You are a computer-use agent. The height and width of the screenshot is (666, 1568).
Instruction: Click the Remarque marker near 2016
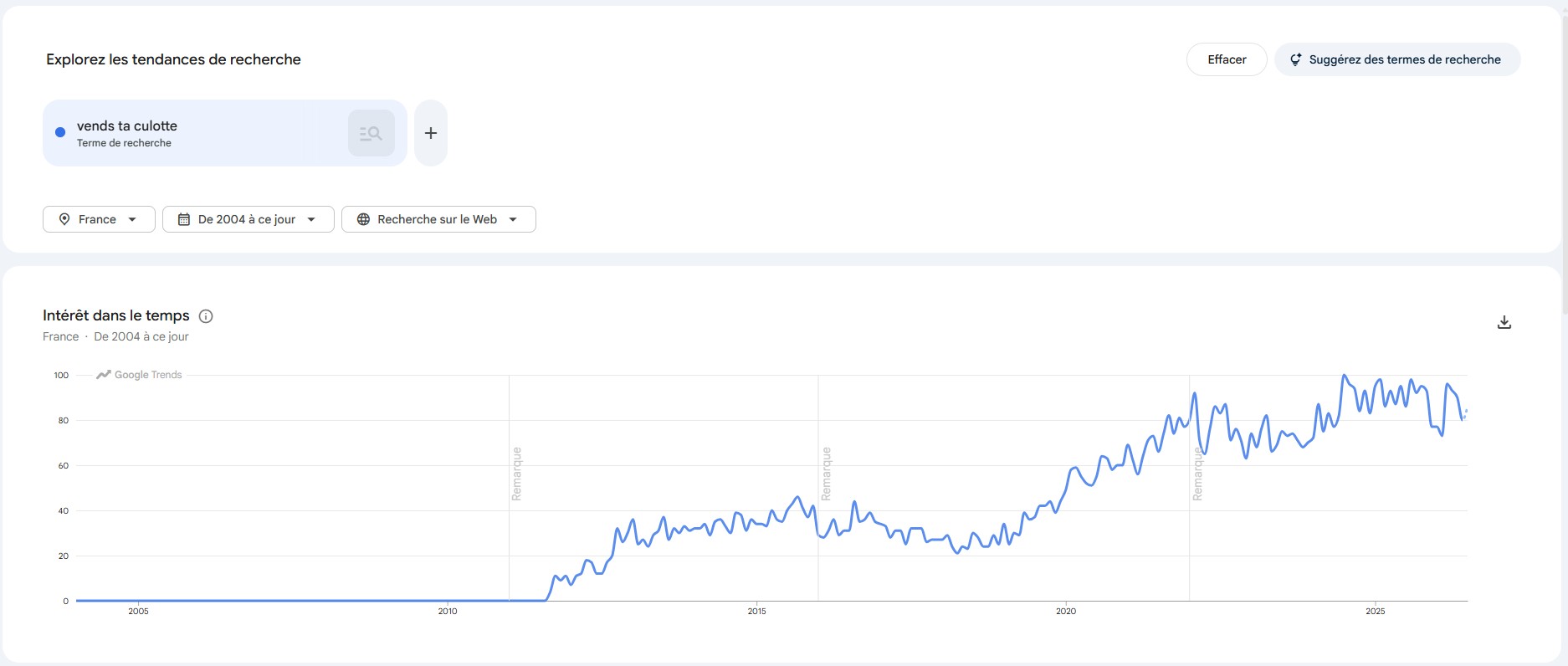[826, 474]
